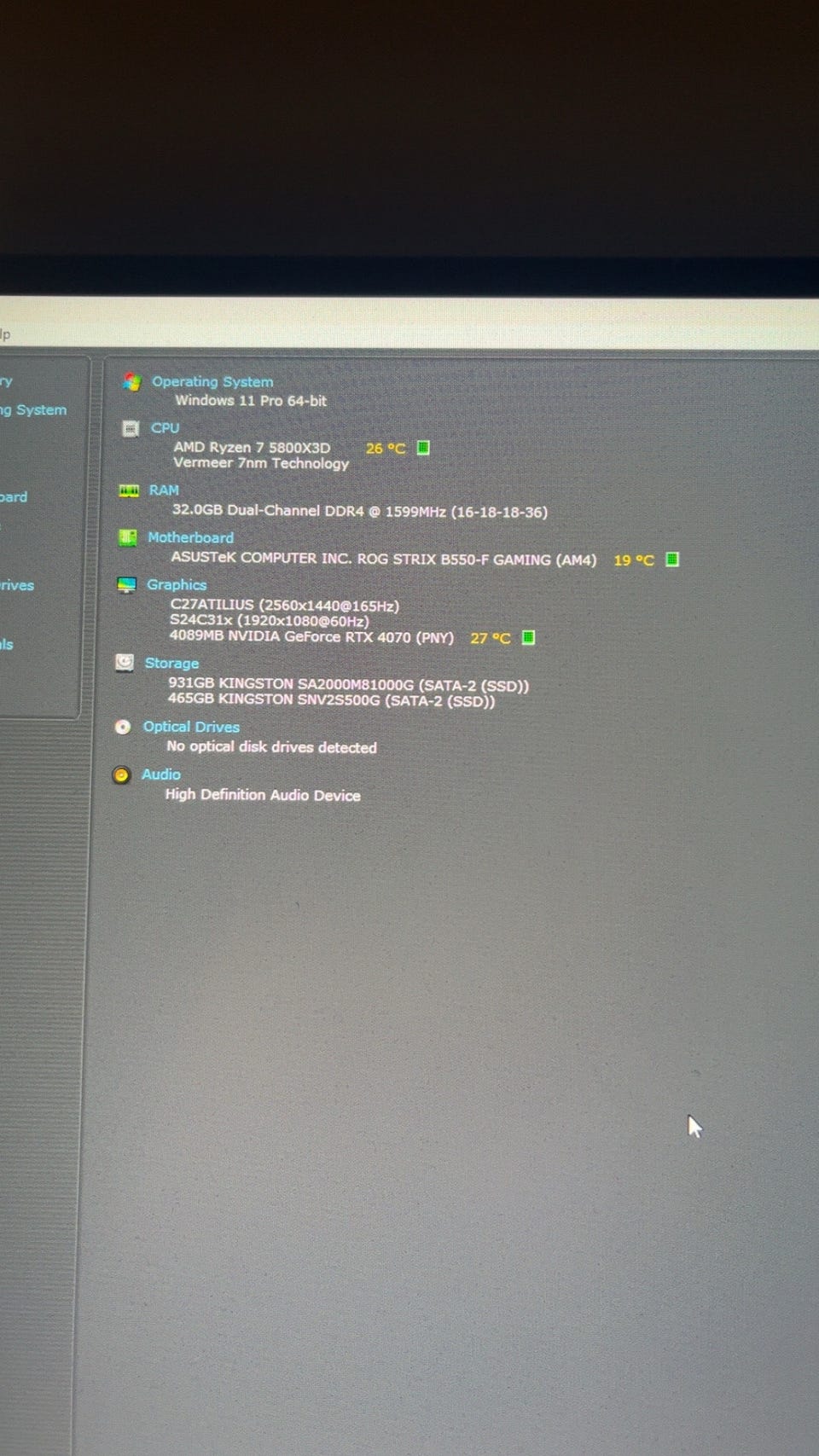
Task: Click 'ROG STRIX B550-F GAMING' motherboard line
Action: tap(384, 559)
